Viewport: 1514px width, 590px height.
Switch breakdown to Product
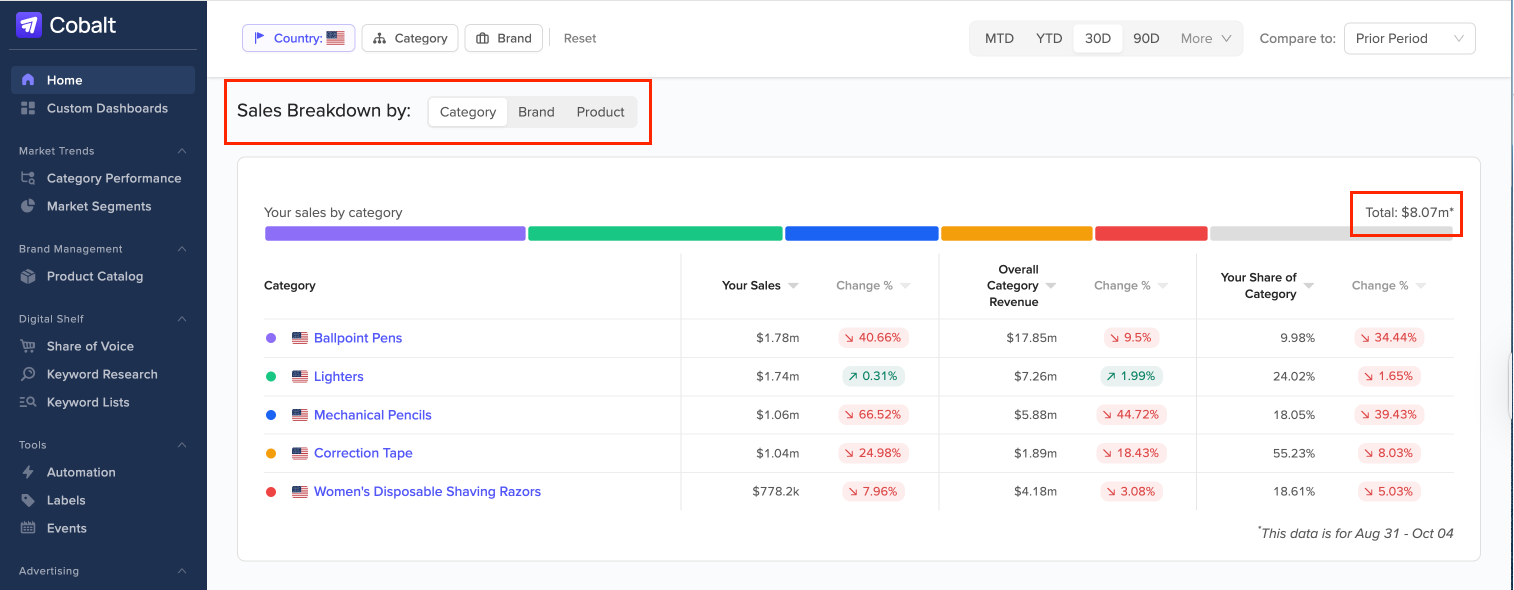[x=601, y=112]
